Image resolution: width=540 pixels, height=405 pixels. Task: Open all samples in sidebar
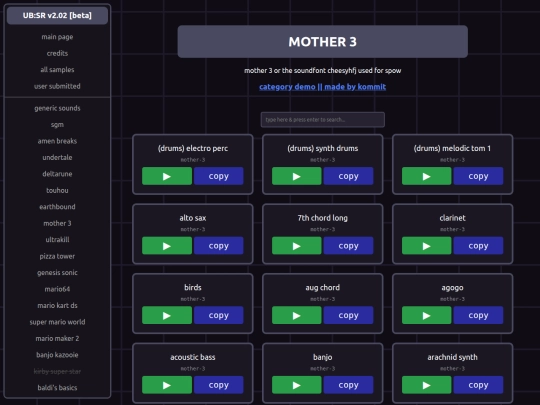coord(57,70)
